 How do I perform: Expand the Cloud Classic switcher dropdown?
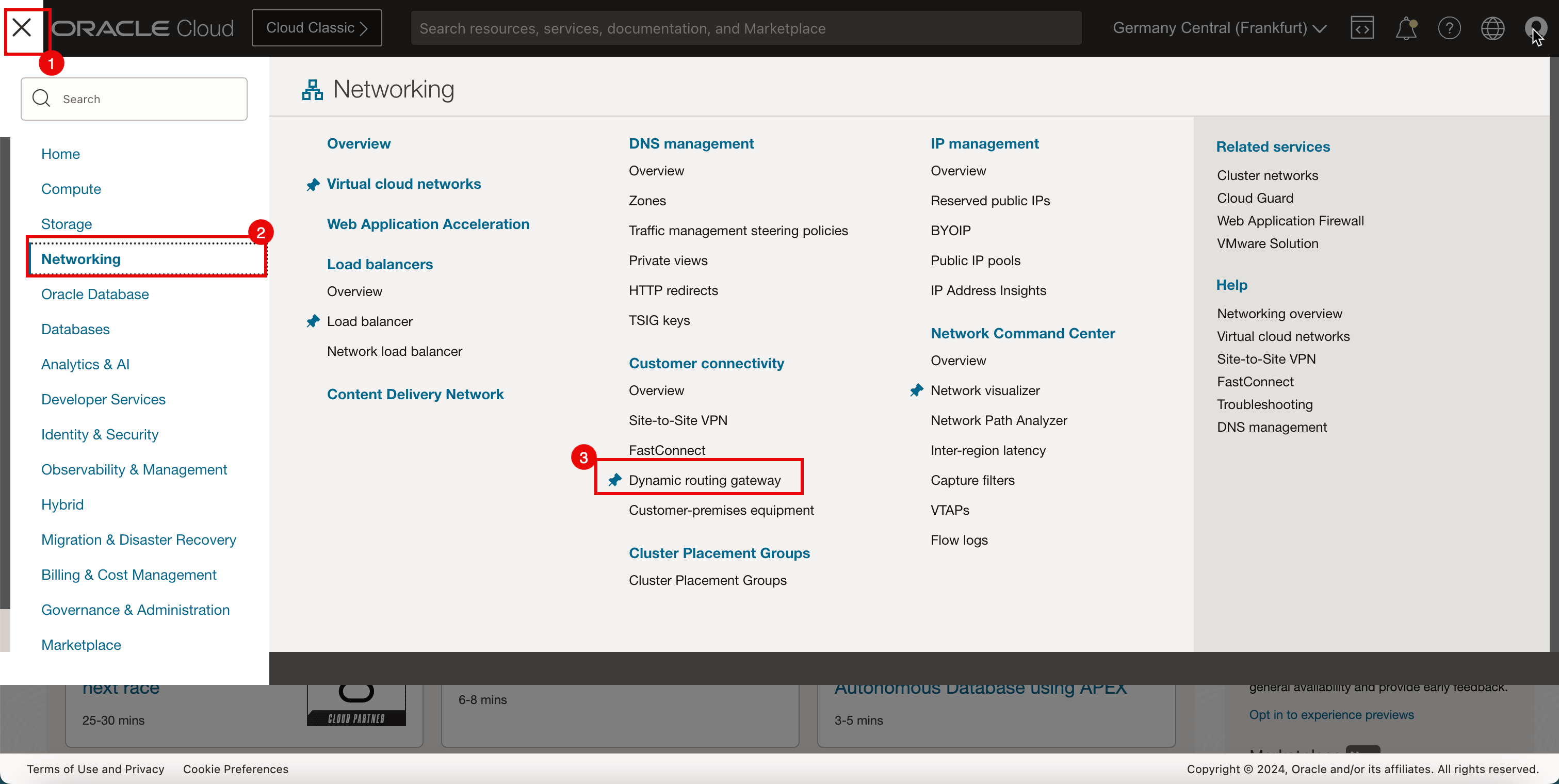point(317,27)
